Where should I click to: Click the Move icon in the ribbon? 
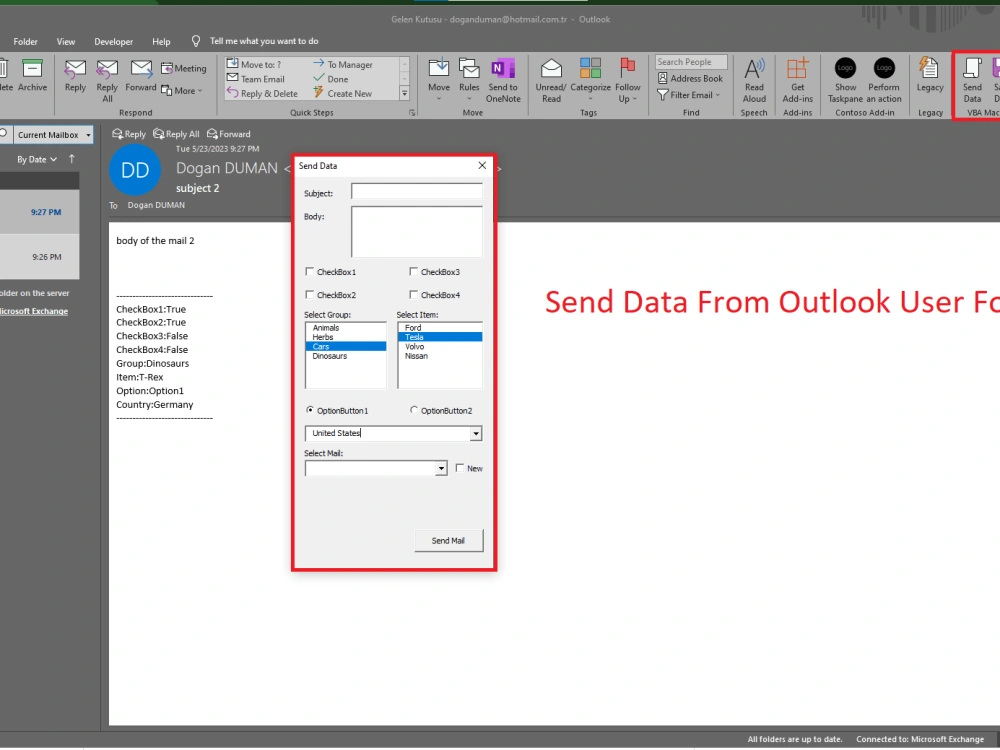click(438, 70)
